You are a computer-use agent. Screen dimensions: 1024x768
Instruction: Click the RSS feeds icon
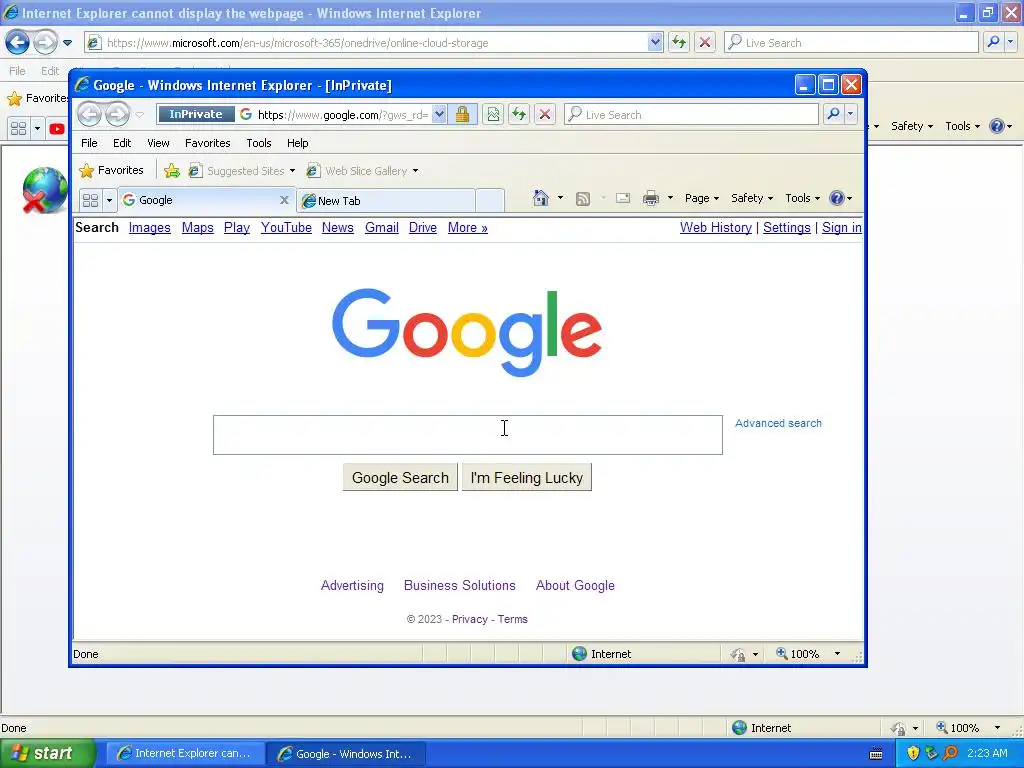pyautogui.click(x=583, y=198)
